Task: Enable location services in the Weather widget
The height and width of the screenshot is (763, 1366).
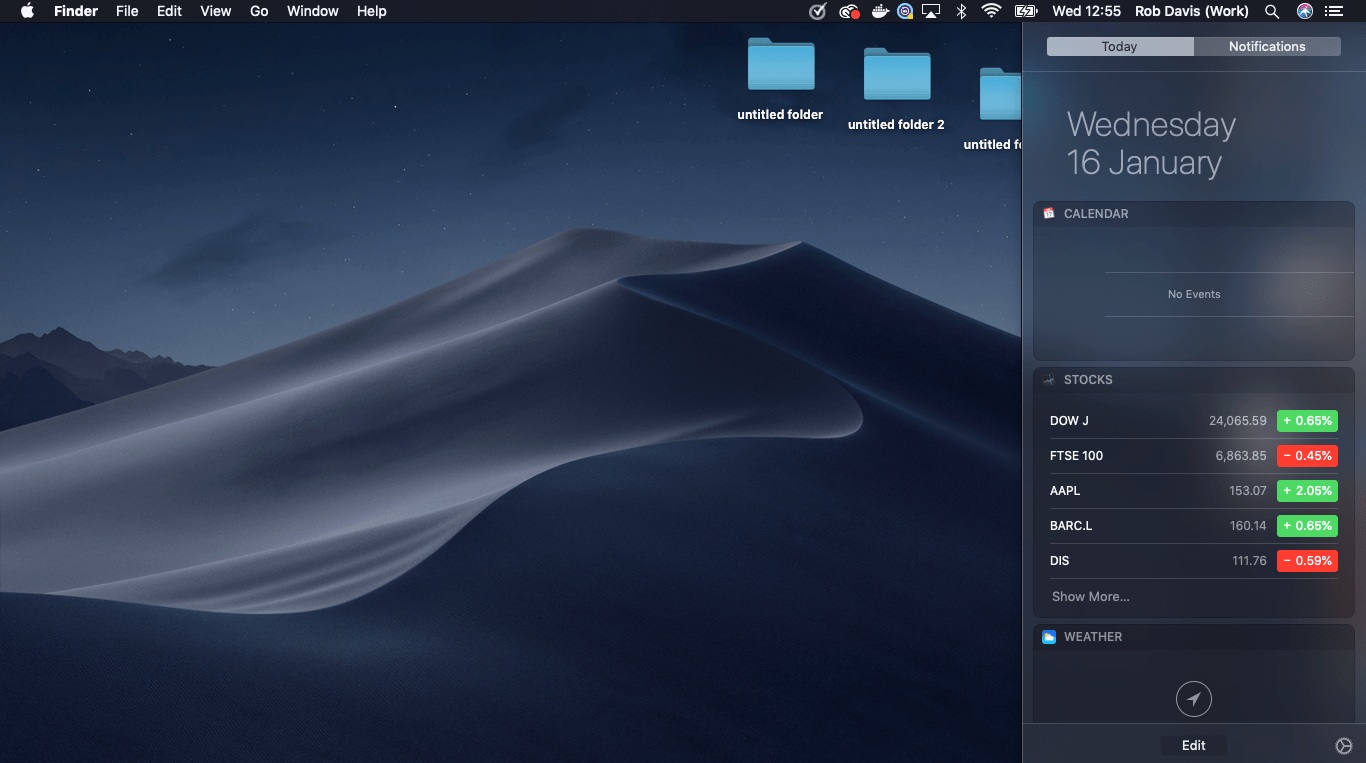Action: click(x=1193, y=699)
